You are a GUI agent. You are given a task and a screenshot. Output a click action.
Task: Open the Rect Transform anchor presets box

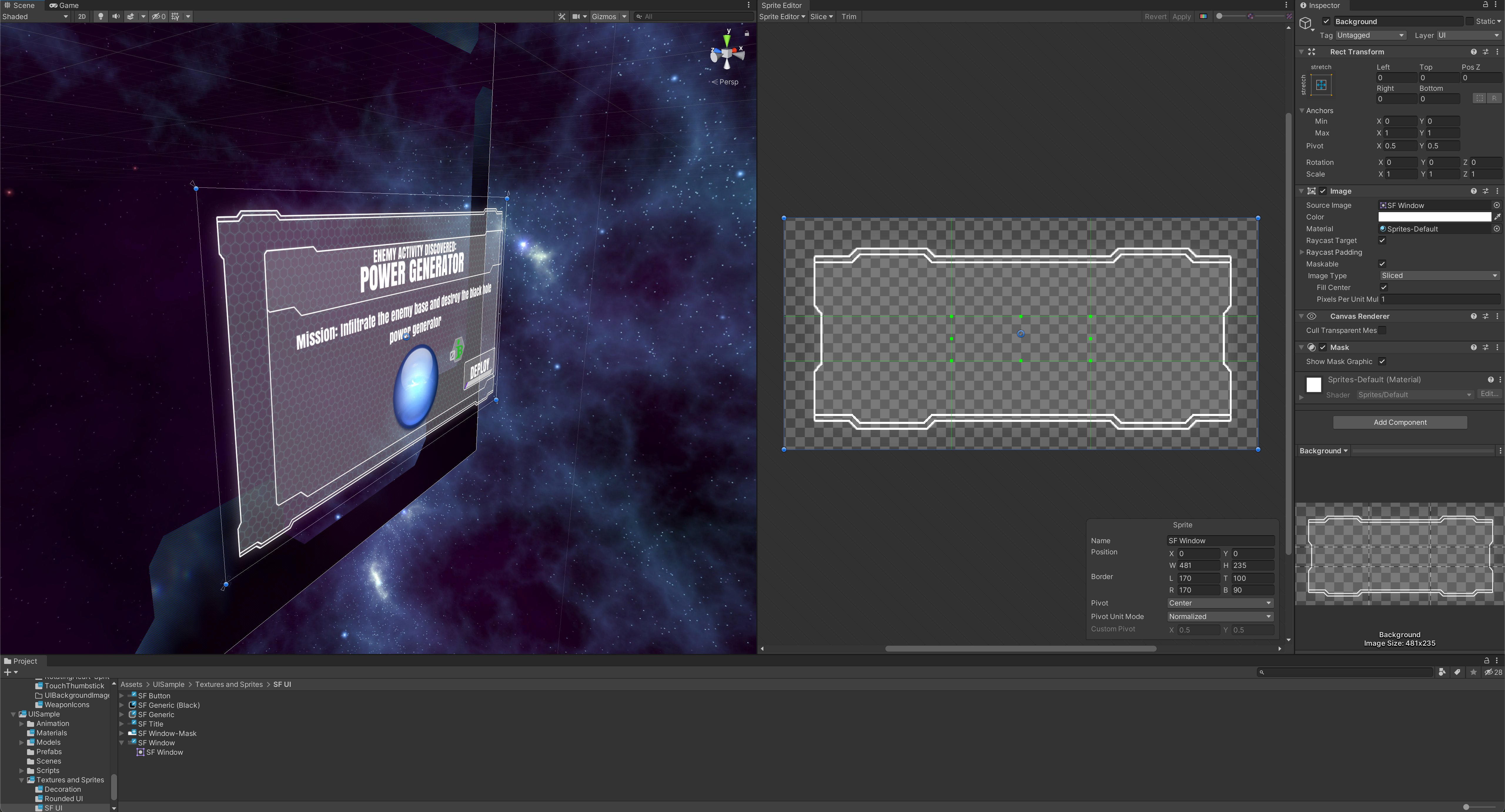tap(1321, 85)
